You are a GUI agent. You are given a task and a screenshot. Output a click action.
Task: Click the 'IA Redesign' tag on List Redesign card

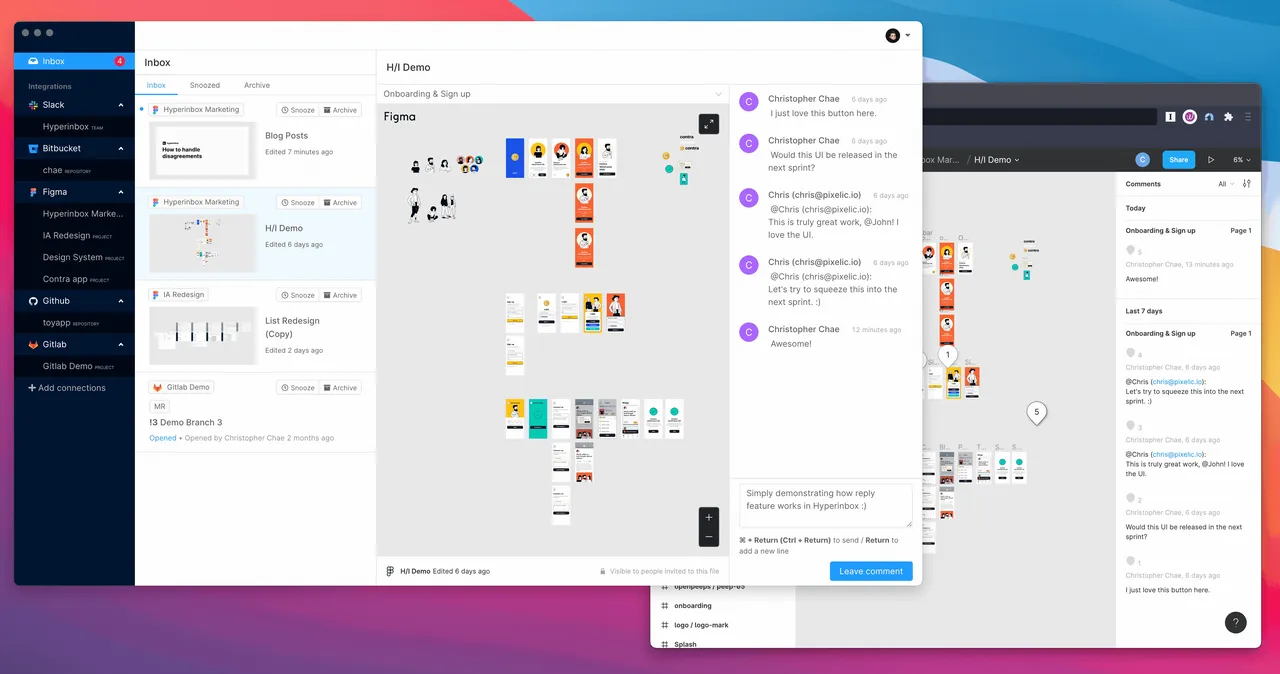179,295
